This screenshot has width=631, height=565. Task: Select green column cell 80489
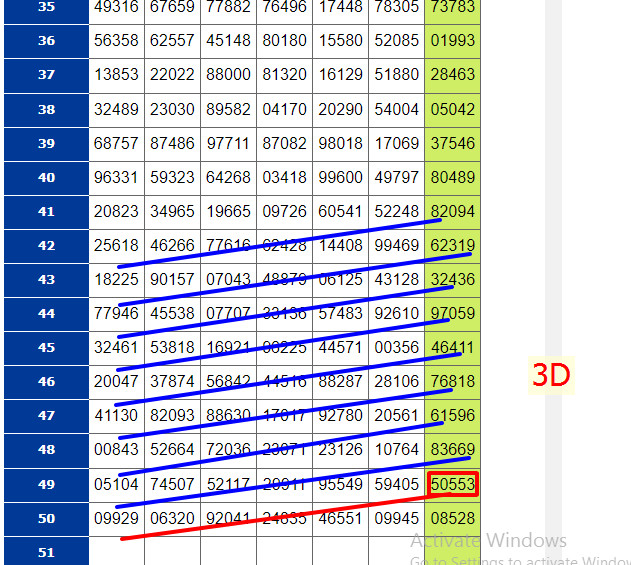(453, 178)
